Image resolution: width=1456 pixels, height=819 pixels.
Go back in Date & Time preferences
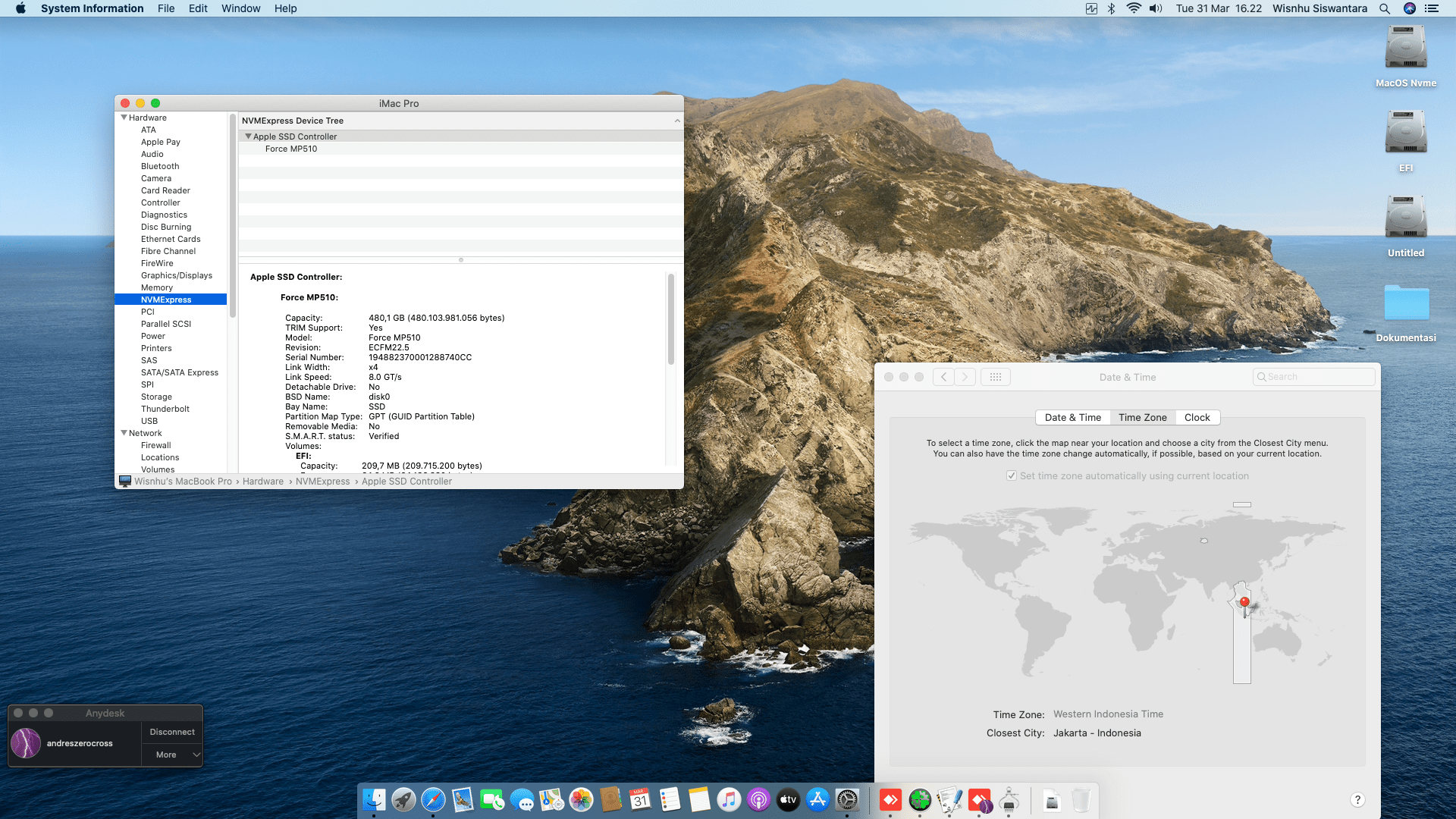point(943,377)
